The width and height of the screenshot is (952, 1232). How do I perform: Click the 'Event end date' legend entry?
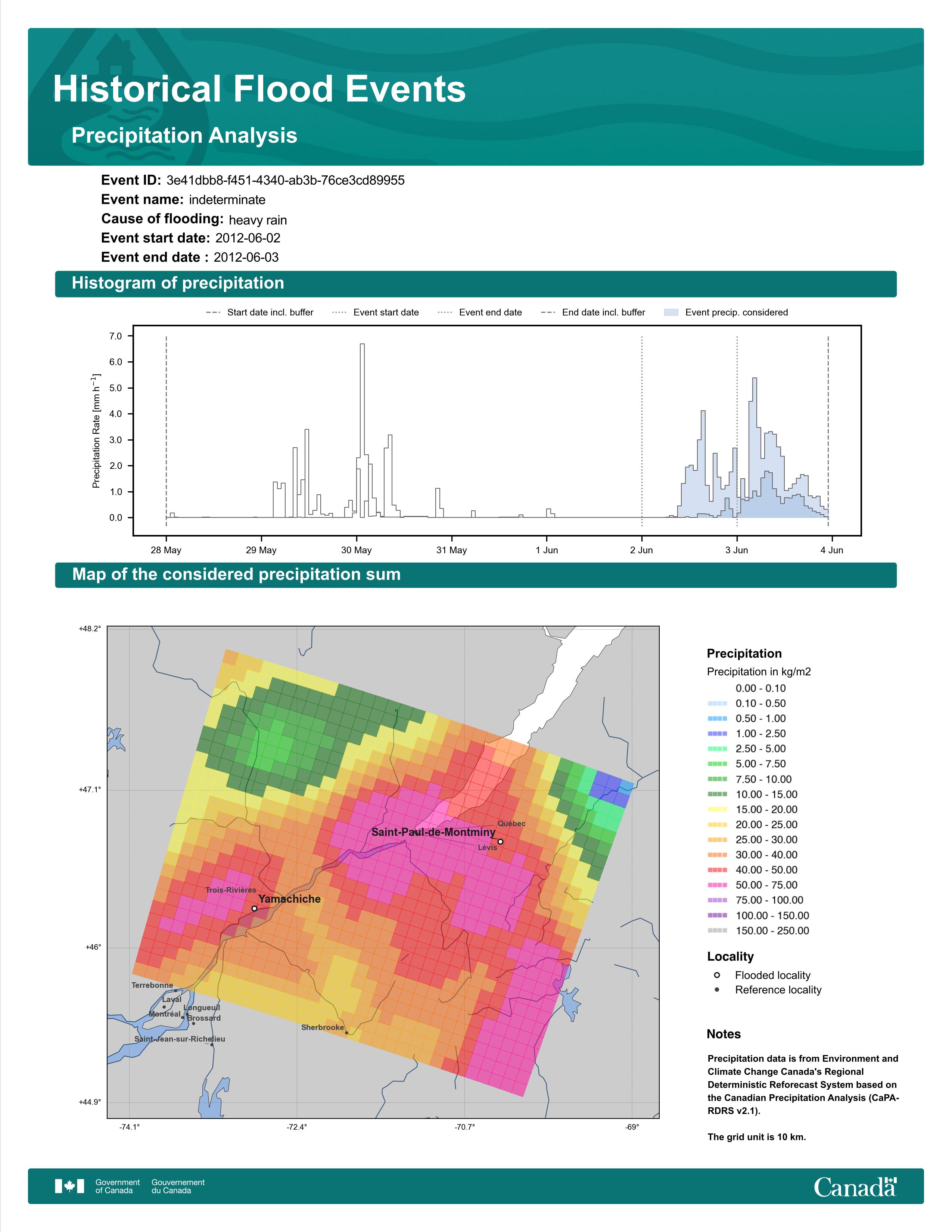(480, 312)
